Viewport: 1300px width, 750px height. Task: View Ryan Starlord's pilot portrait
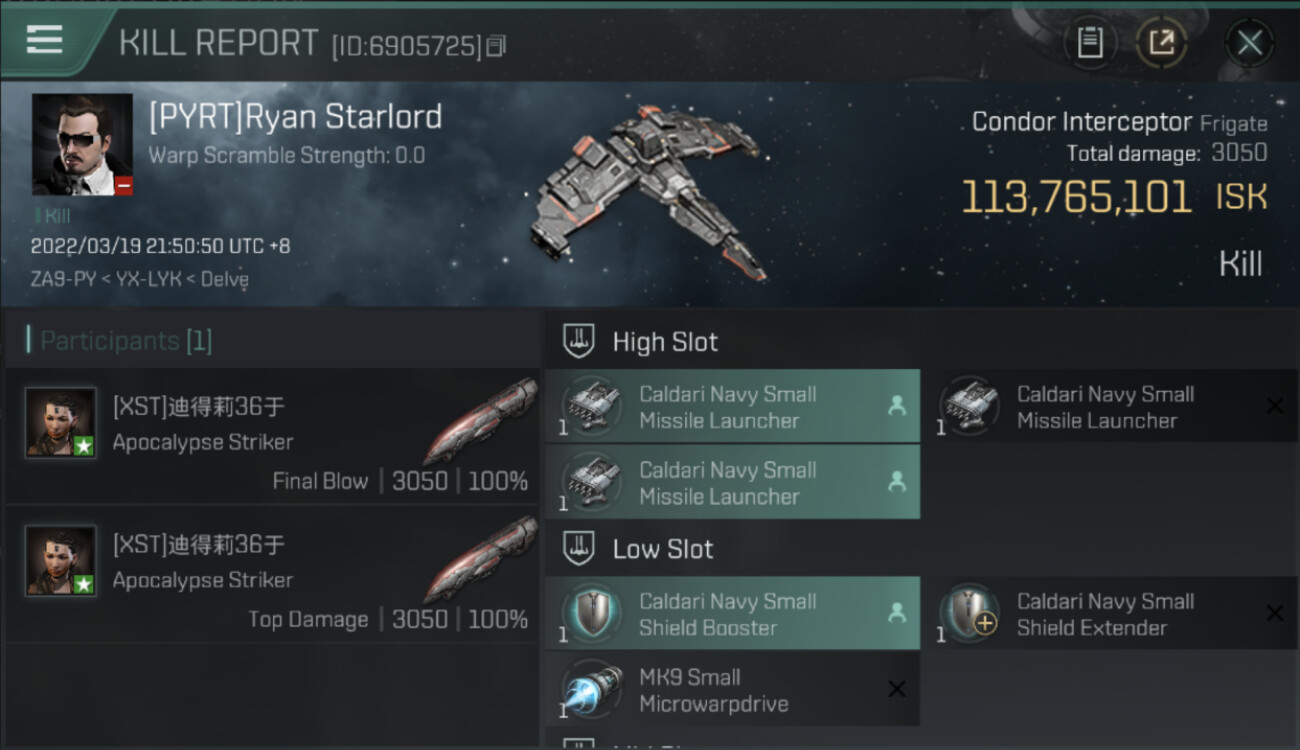82,145
